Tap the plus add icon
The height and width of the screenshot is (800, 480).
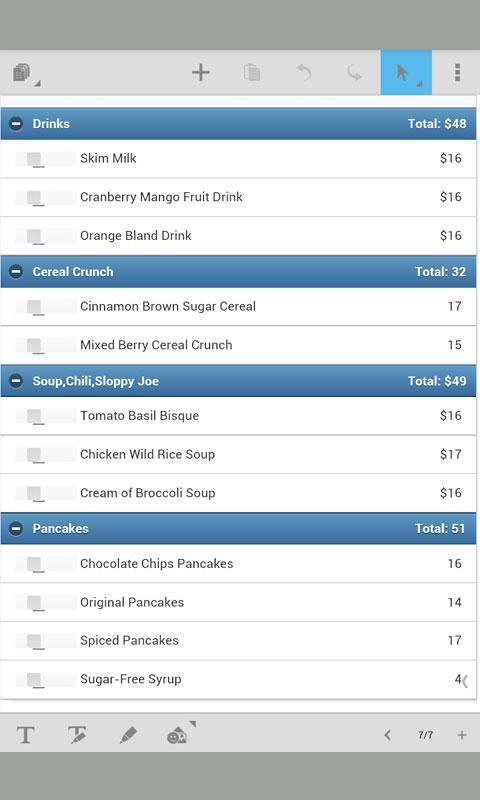click(200, 72)
